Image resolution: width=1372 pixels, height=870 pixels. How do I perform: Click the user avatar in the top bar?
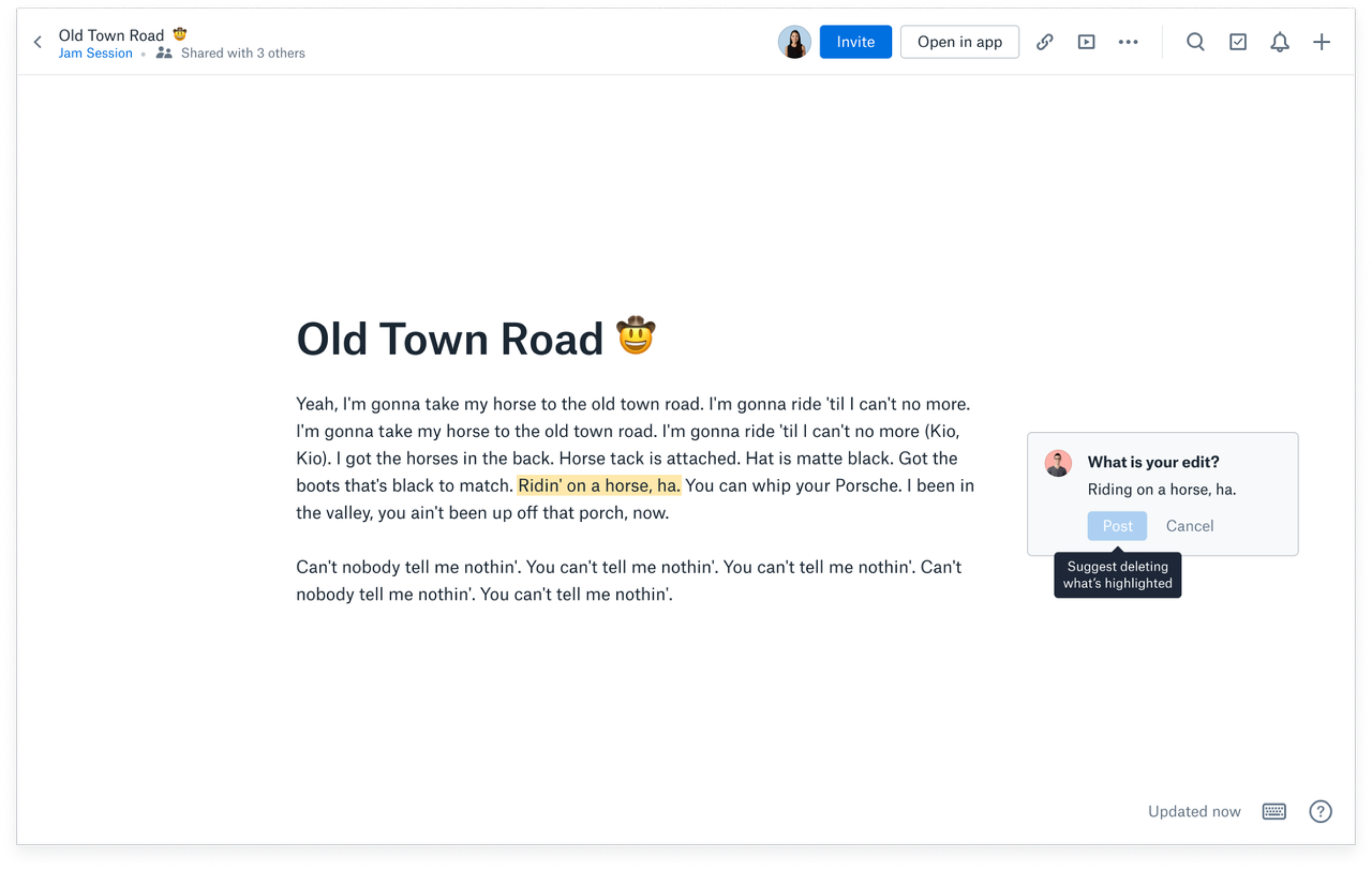point(794,42)
